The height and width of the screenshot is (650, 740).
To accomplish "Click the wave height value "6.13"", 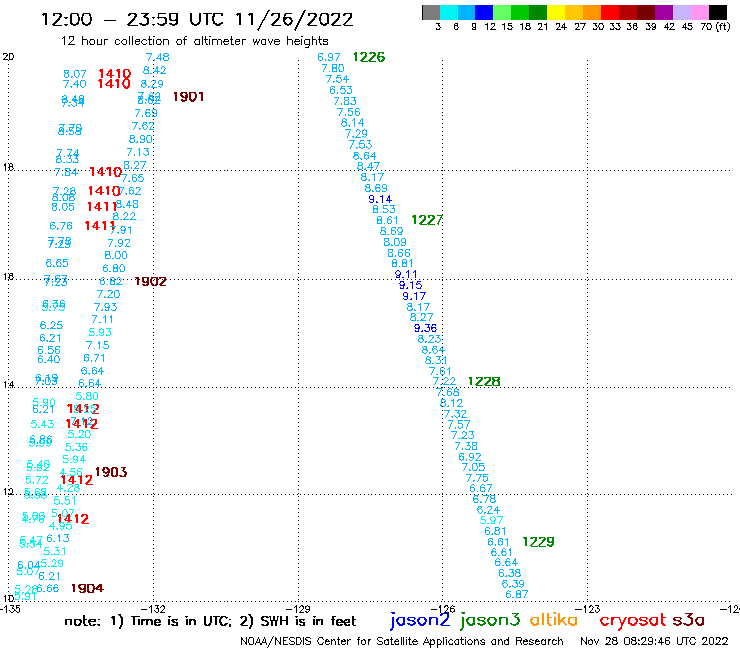I will pyautogui.click(x=58, y=538).
